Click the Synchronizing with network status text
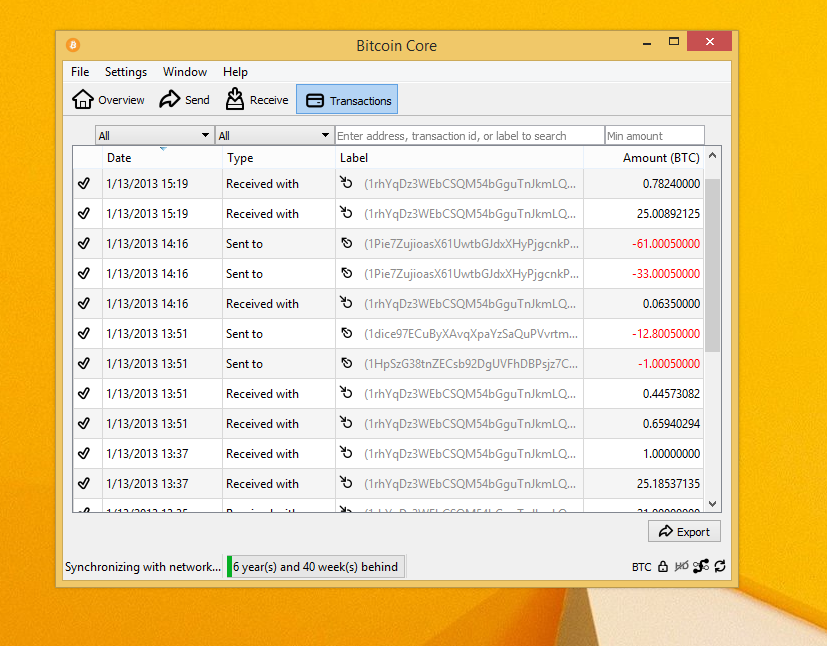Image resolution: width=827 pixels, height=646 pixels. 142,567
